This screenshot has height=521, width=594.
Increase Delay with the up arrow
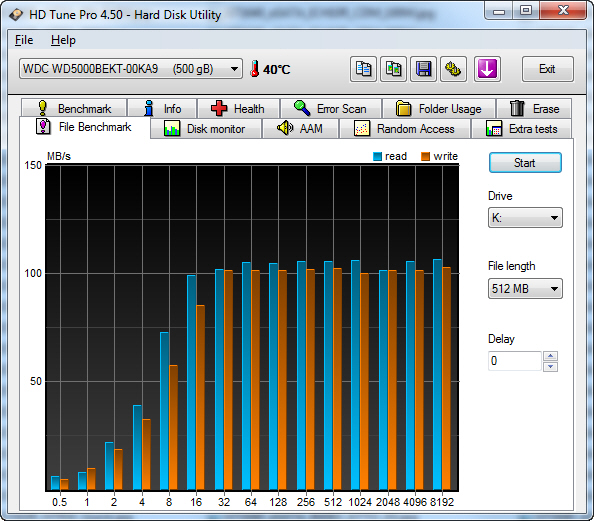tap(550, 356)
